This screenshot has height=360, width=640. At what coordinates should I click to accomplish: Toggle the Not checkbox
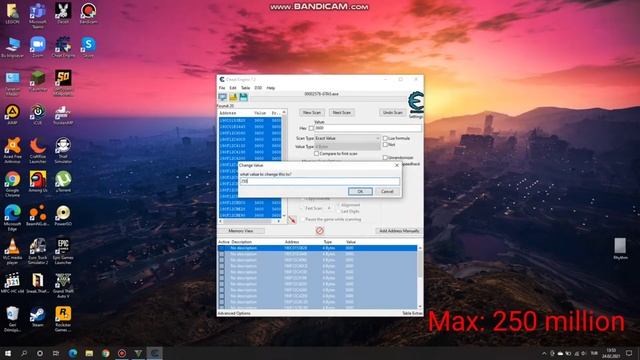tap(385, 144)
